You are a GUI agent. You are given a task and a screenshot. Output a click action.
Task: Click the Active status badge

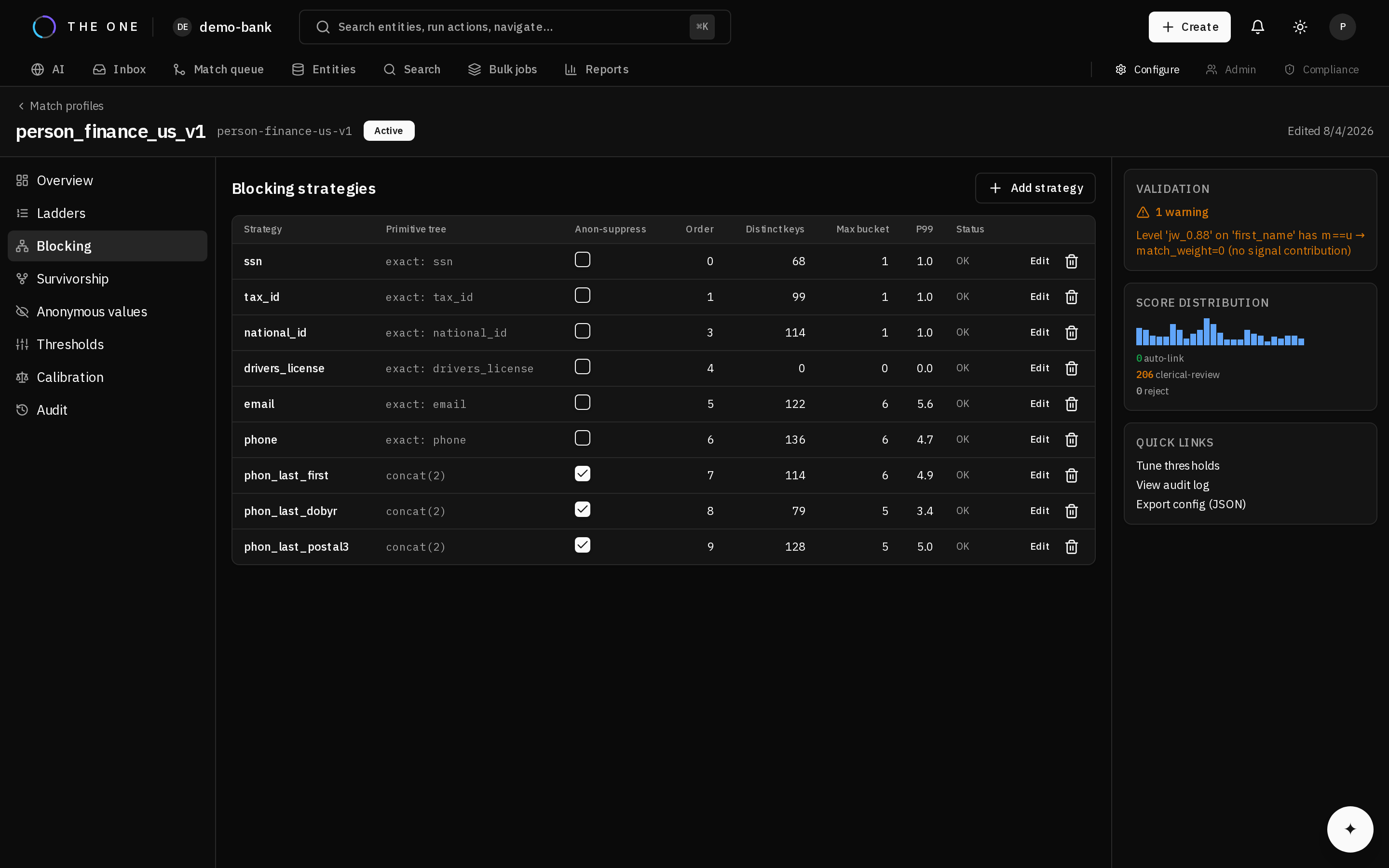[x=389, y=131]
